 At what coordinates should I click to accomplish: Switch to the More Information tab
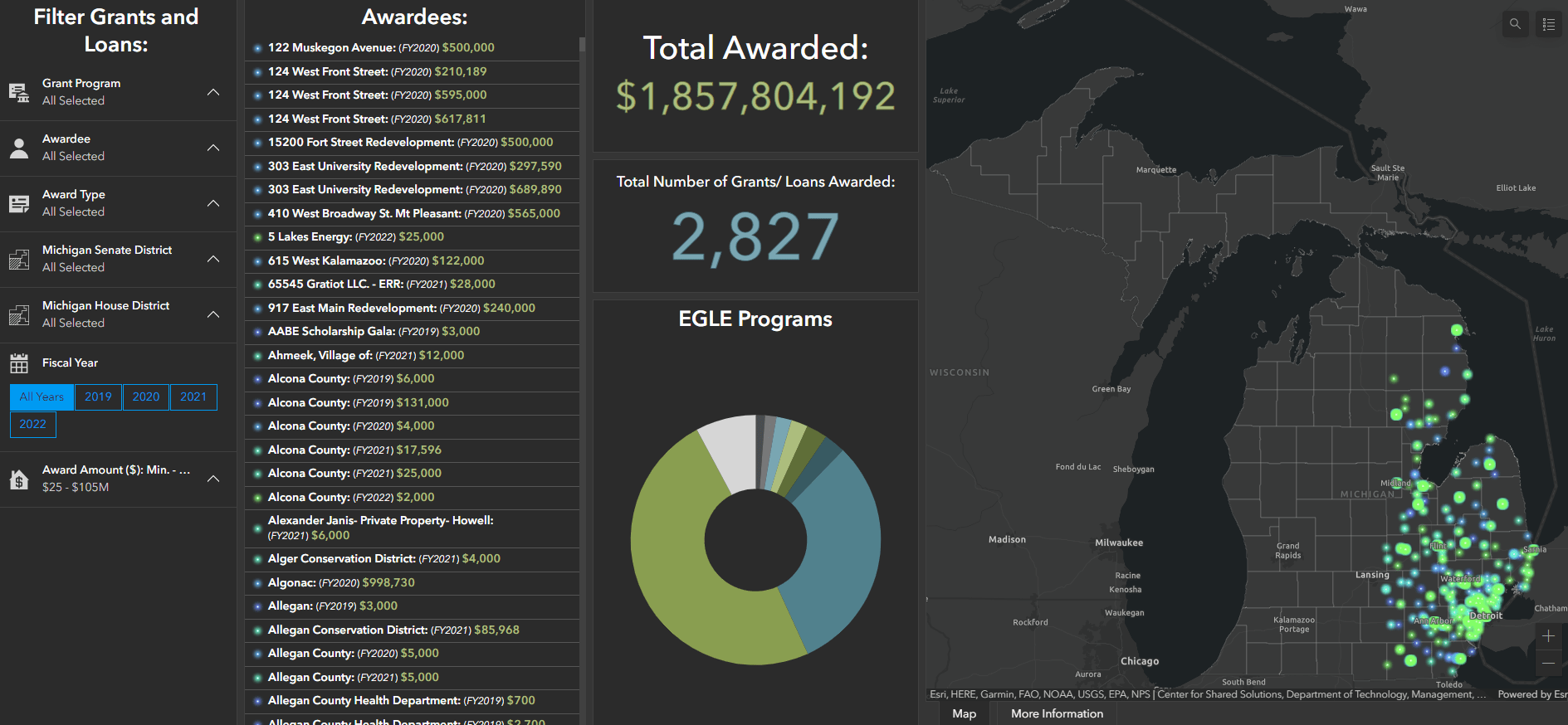1057,713
